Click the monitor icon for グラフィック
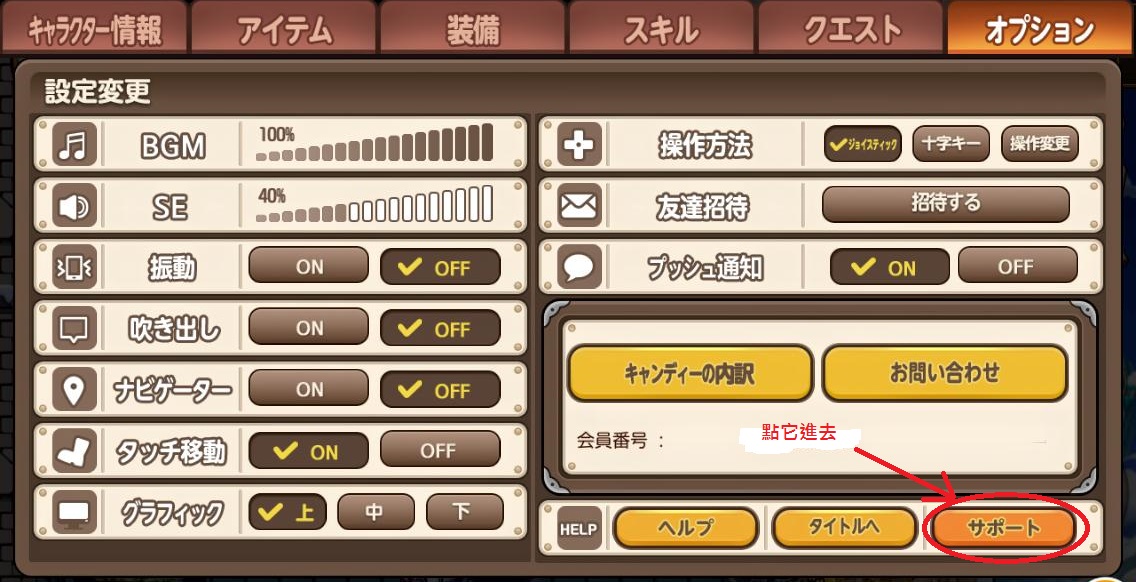 pyautogui.click(x=75, y=512)
